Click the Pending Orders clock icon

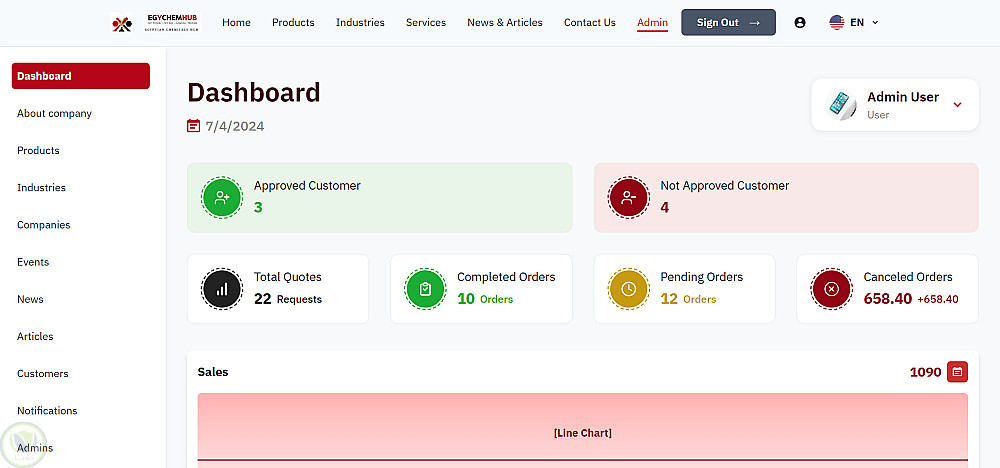[x=628, y=289]
